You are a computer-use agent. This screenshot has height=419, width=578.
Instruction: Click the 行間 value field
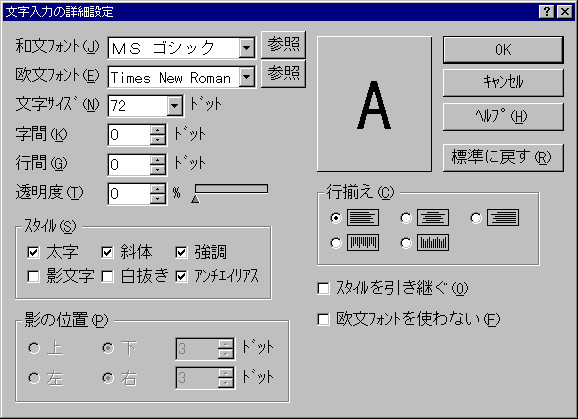(129, 164)
